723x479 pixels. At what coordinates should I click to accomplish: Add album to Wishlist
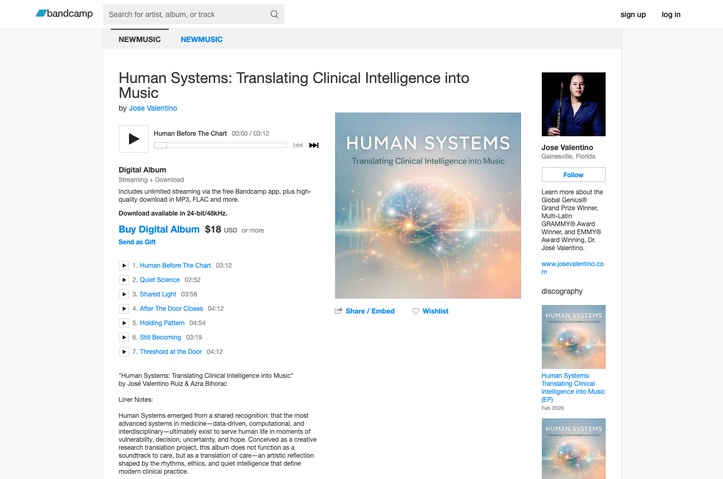click(x=435, y=311)
